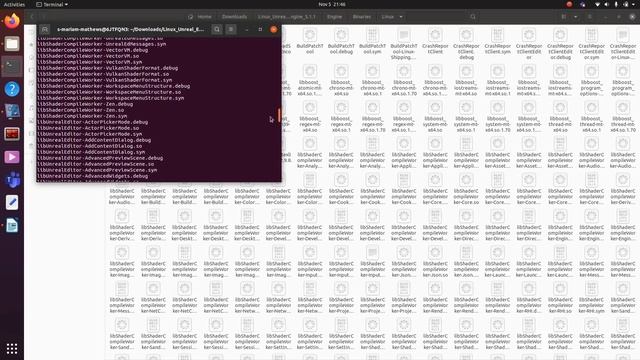The height and width of the screenshot is (360, 640).
Task: Click the Terminal window title bar text
Action: pyautogui.click(x=131, y=29)
